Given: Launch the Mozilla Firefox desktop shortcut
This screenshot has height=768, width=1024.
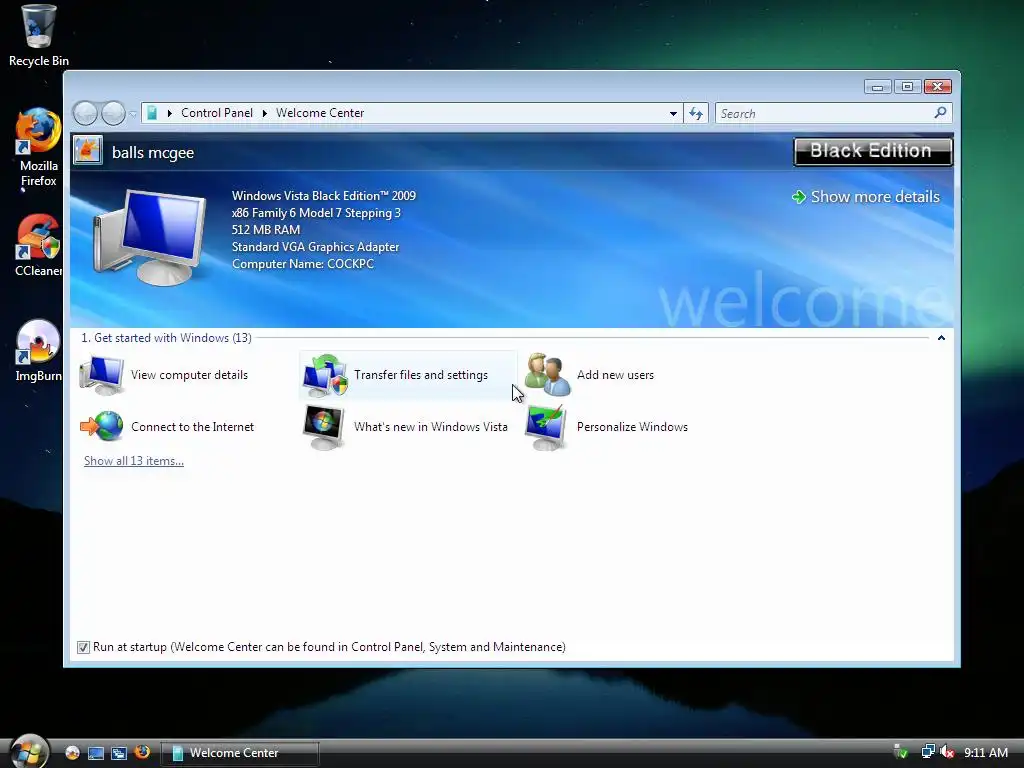Looking at the screenshot, I should point(38,148).
